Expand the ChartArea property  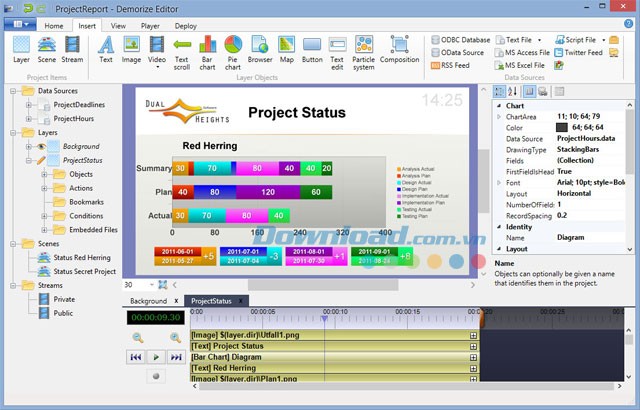click(499, 117)
